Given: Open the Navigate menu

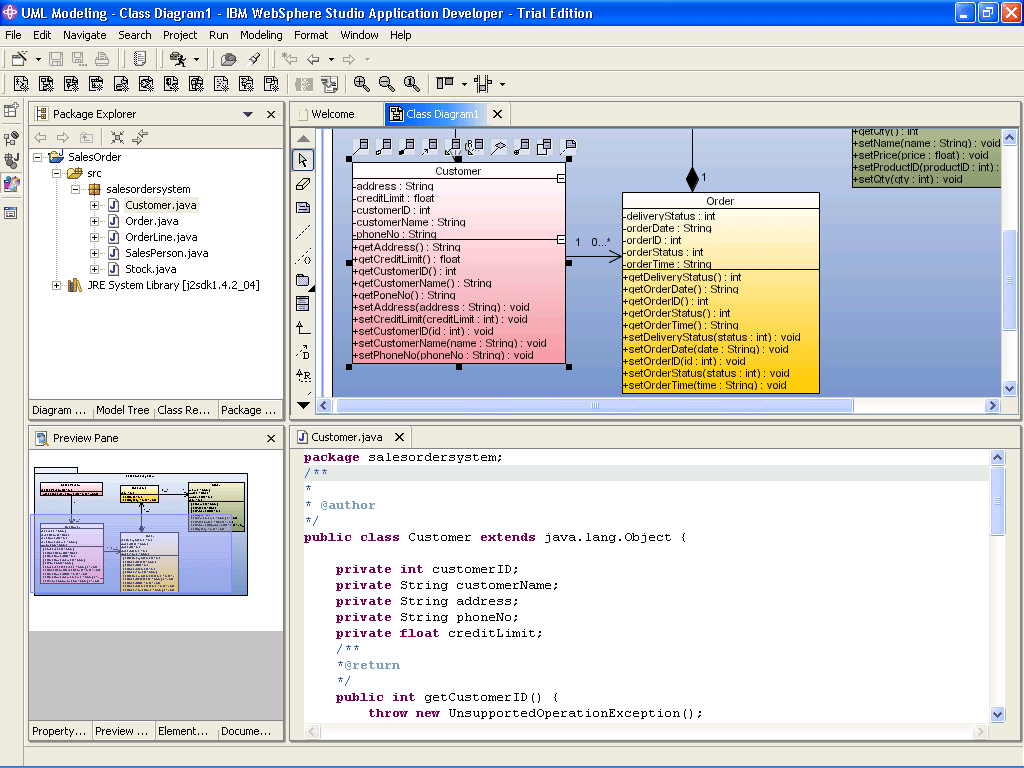Looking at the screenshot, I should [85, 35].
